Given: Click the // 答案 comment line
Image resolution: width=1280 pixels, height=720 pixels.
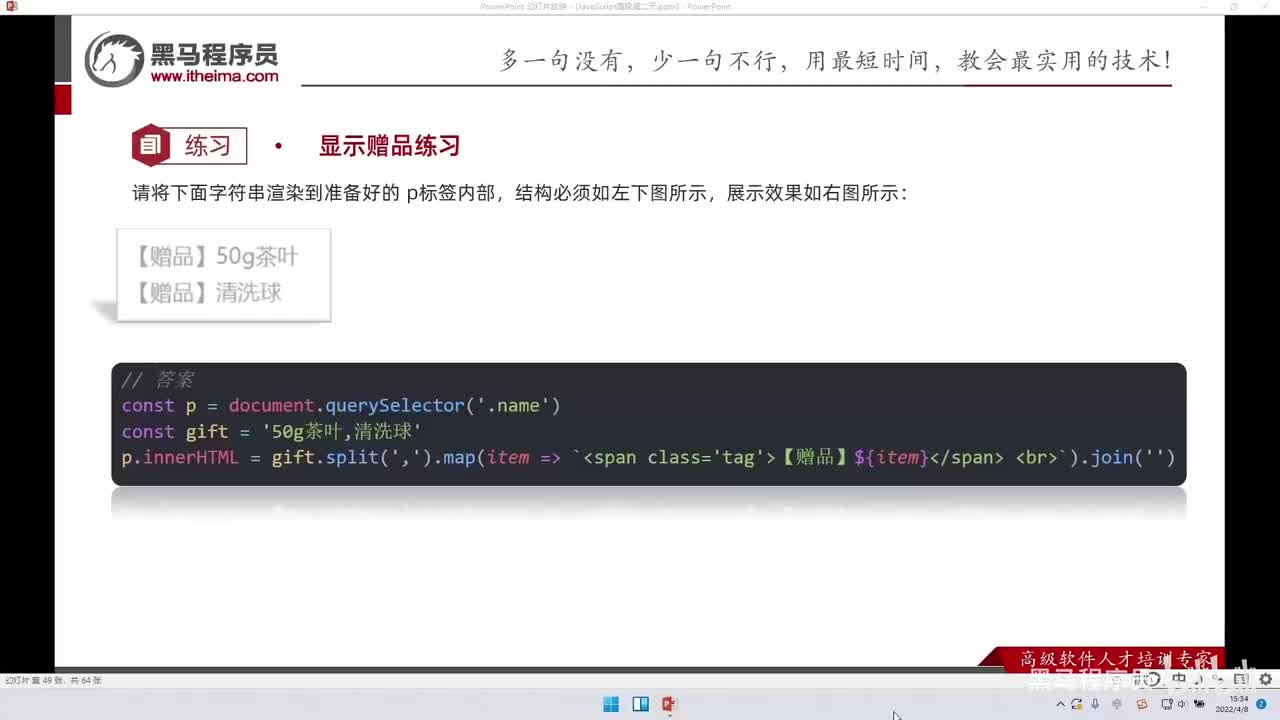Looking at the screenshot, I should (158, 380).
